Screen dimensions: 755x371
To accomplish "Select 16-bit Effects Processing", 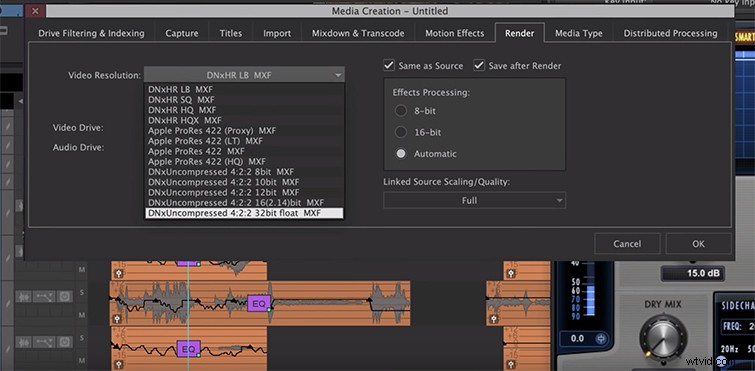I will click(401, 132).
